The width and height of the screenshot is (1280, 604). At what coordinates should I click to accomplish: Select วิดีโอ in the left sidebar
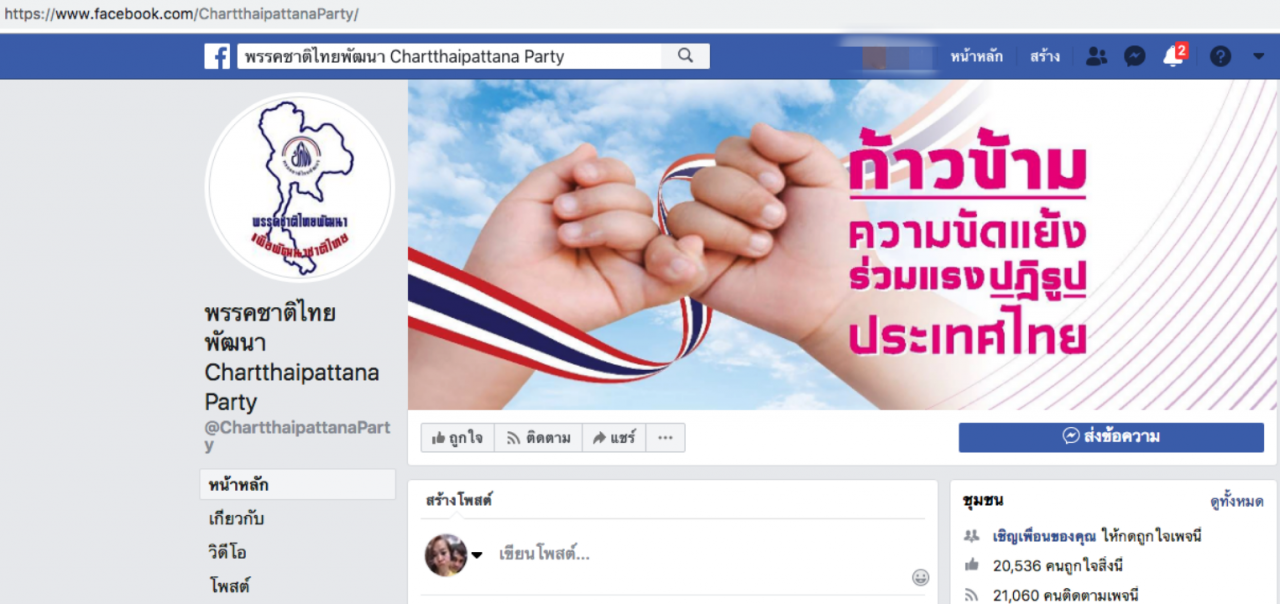pos(228,551)
